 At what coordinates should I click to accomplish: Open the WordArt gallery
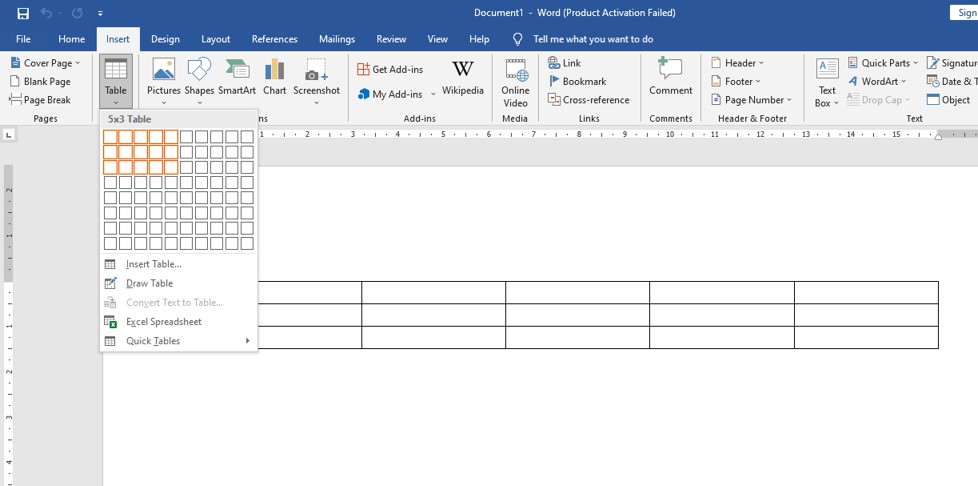coord(877,81)
